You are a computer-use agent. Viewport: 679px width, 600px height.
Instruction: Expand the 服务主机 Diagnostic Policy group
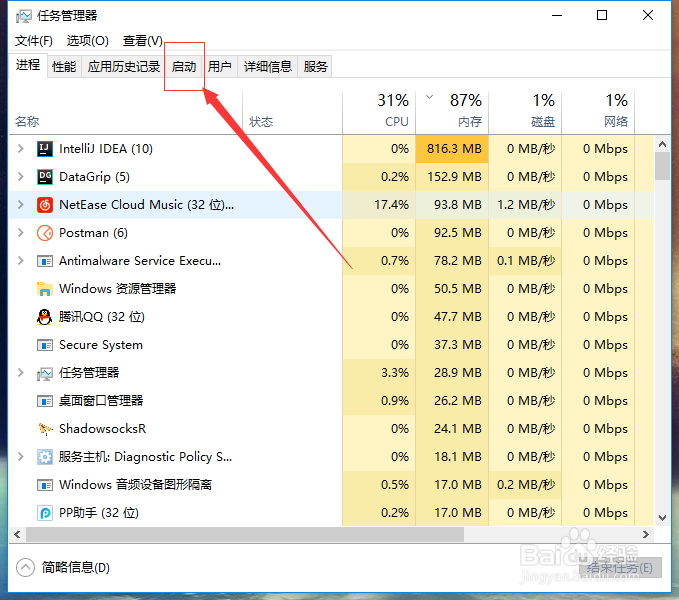(20, 457)
